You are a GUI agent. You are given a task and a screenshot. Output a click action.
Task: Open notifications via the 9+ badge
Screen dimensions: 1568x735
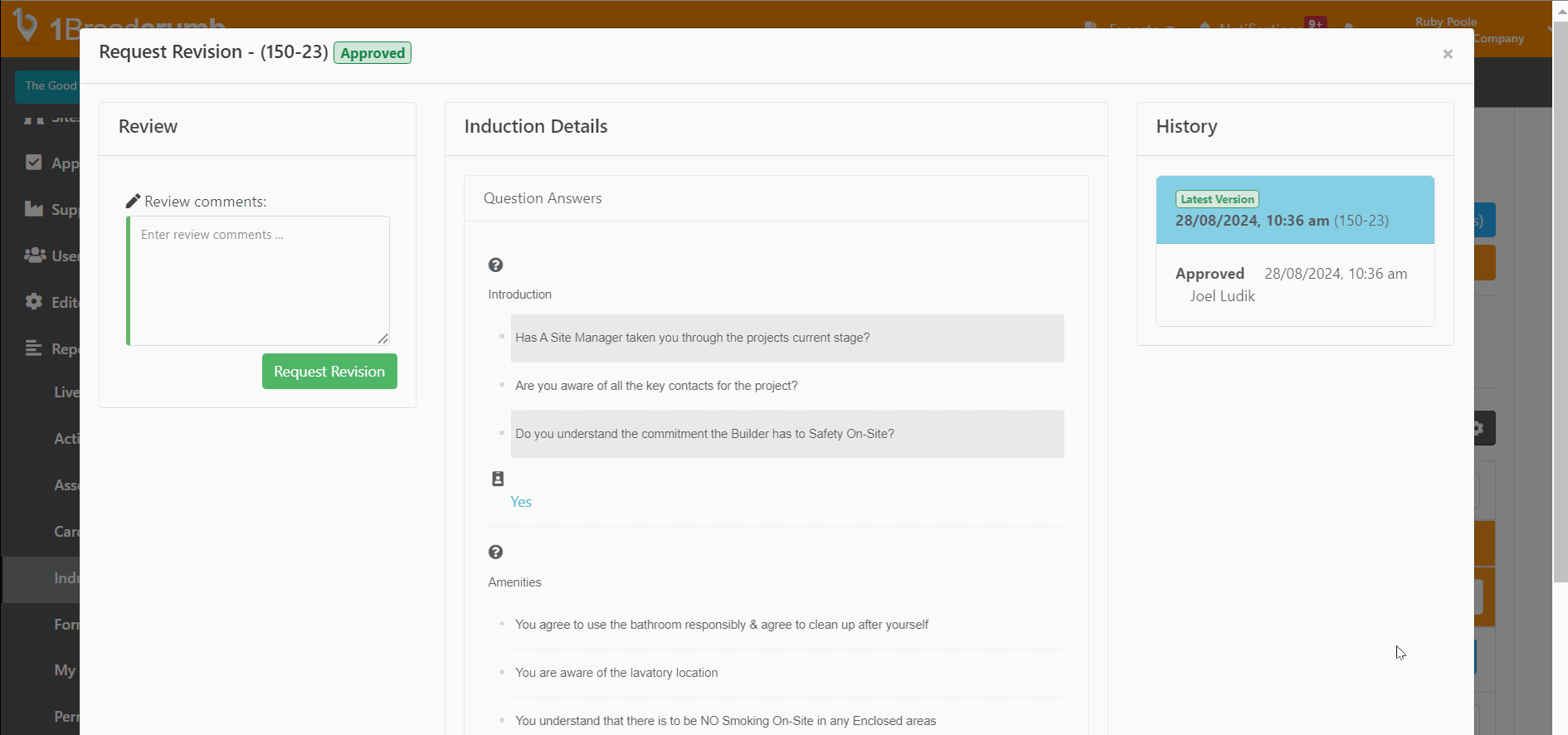pyautogui.click(x=1315, y=23)
